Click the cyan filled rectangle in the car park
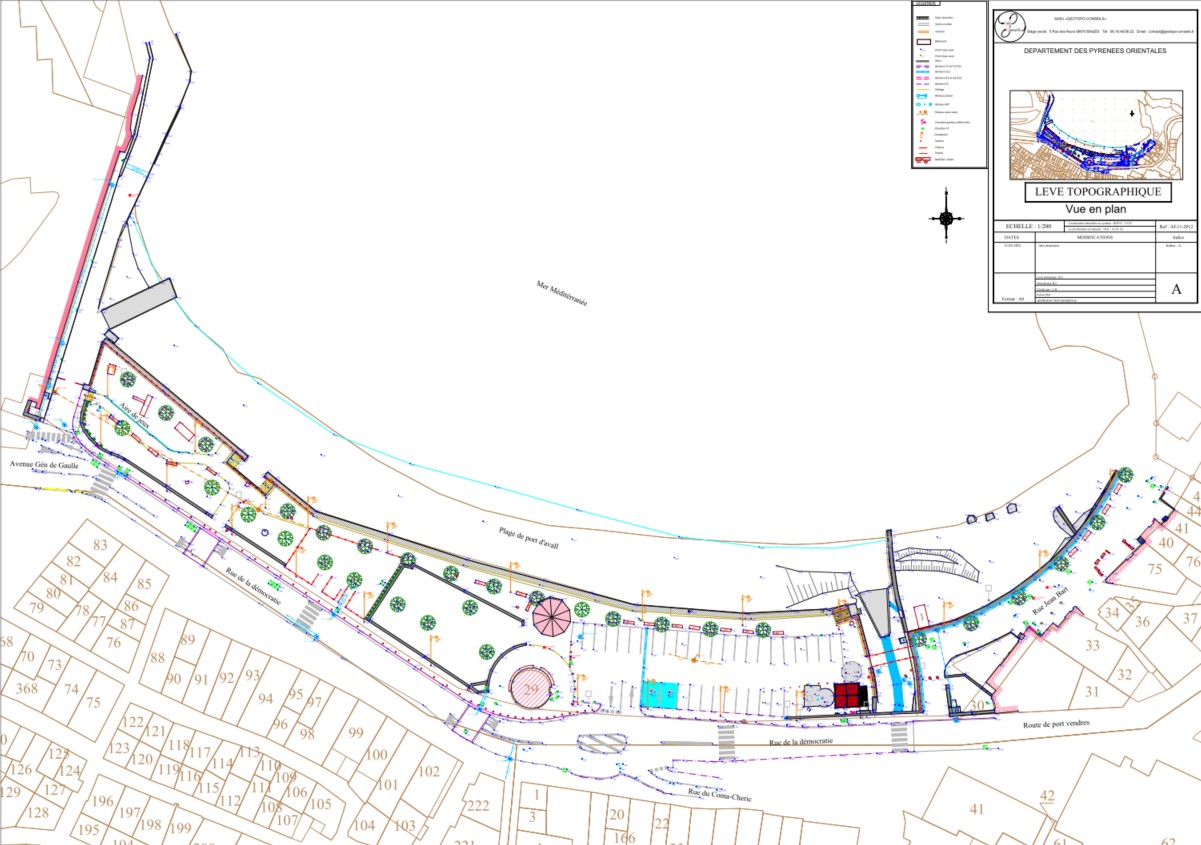The height and width of the screenshot is (845, 1201). 659,693
